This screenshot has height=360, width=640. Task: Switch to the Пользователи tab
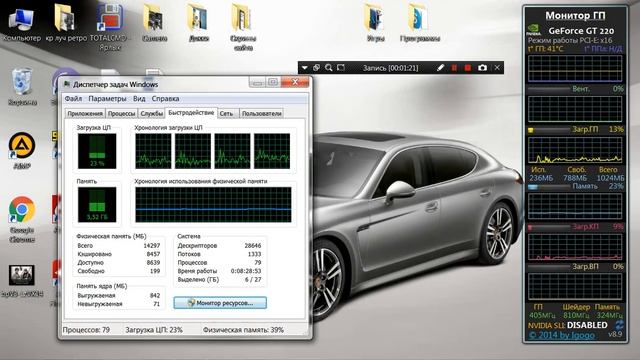pyautogui.click(x=261, y=113)
